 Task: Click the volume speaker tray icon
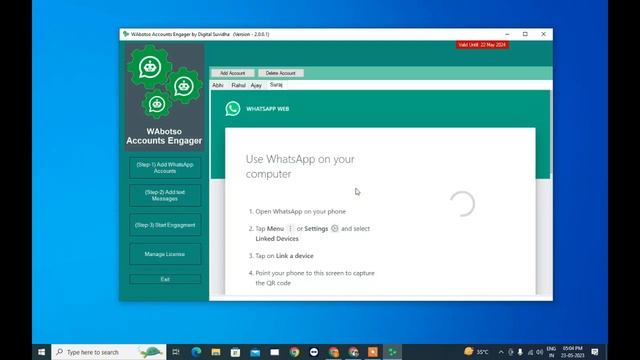point(540,352)
